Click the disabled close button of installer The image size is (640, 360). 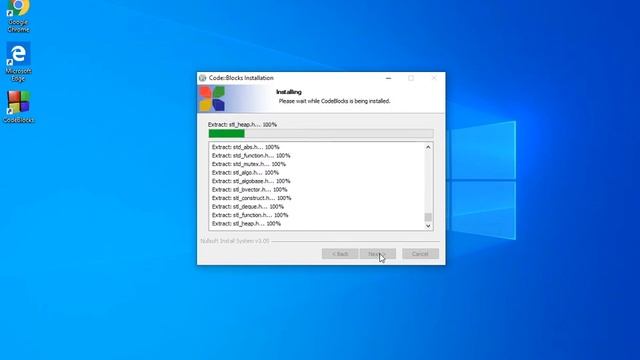coord(434,78)
